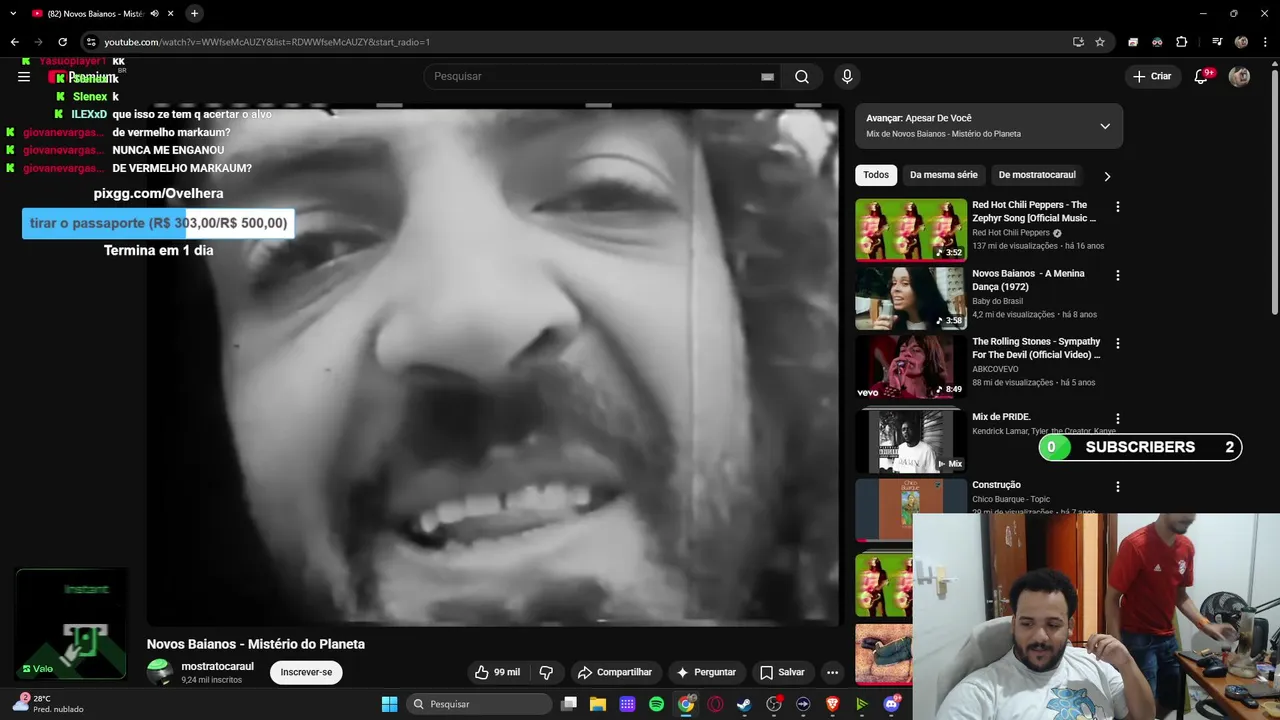Go back in browser history
This screenshot has width=1280, height=720.
pyautogui.click(x=14, y=42)
